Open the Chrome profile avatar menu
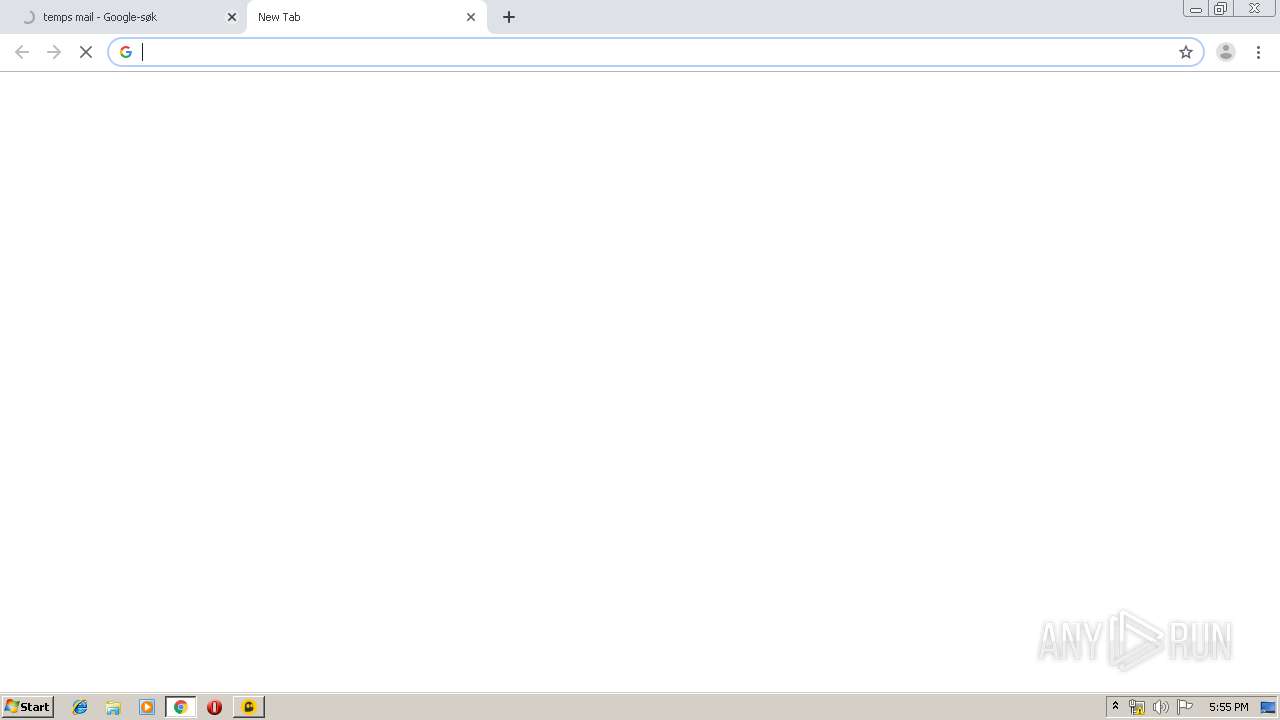The image size is (1280, 720). 1226,52
